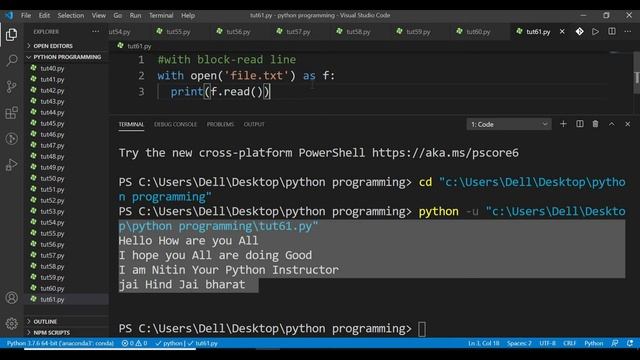This screenshot has height=360, width=640.
Task: Select tut61.py in the file explorer
Action: coord(67,299)
